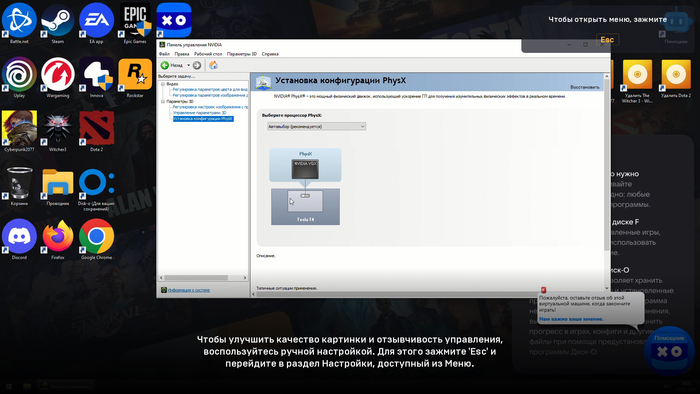The height and width of the screenshot is (394, 700).
Task: Select Управление параметрами 3D tree item
Action: [x=200, y=113]
